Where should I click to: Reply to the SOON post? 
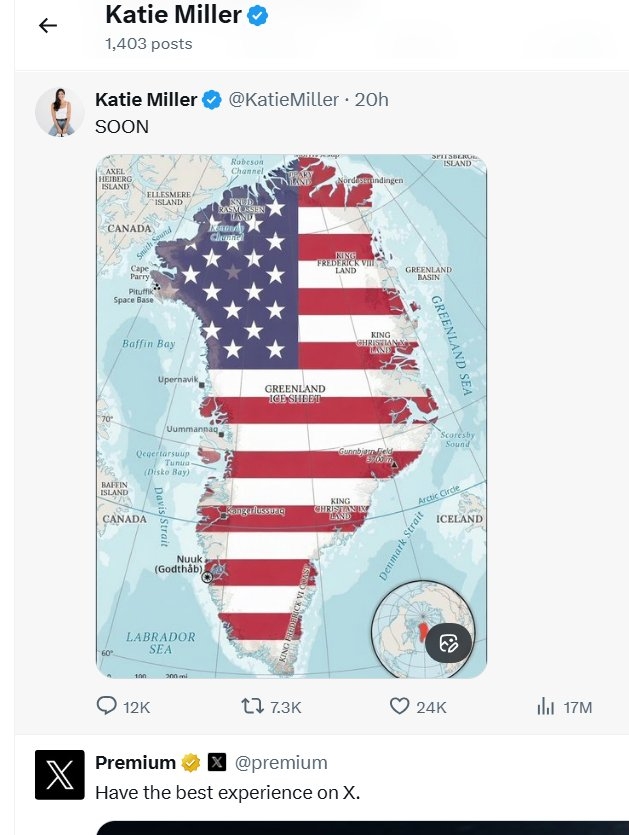(107, 707)
